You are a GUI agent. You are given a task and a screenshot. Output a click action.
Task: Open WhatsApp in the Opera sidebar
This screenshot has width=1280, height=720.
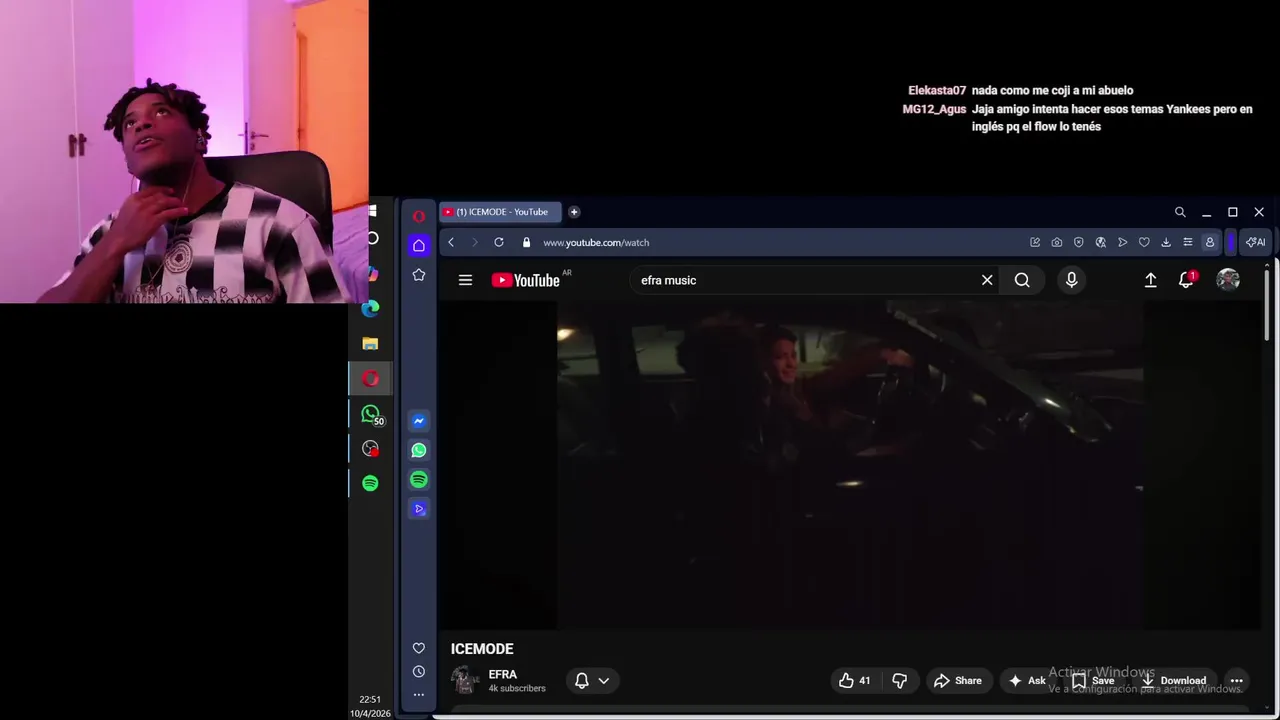[419, 450]
